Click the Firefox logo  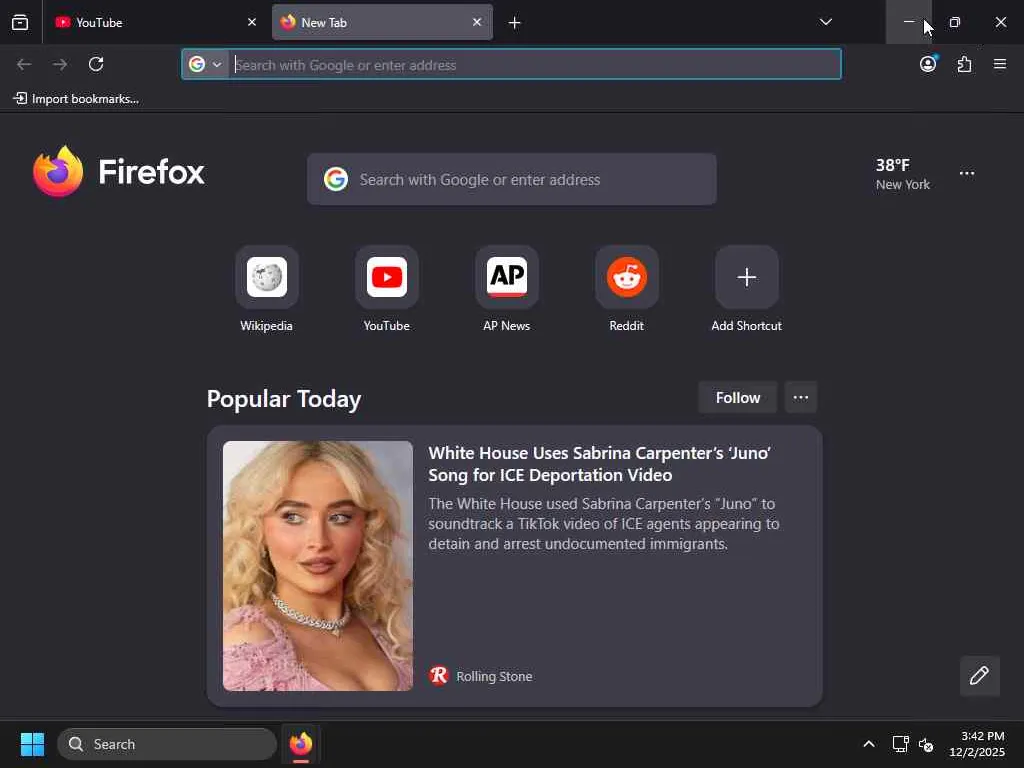[119, 172]
